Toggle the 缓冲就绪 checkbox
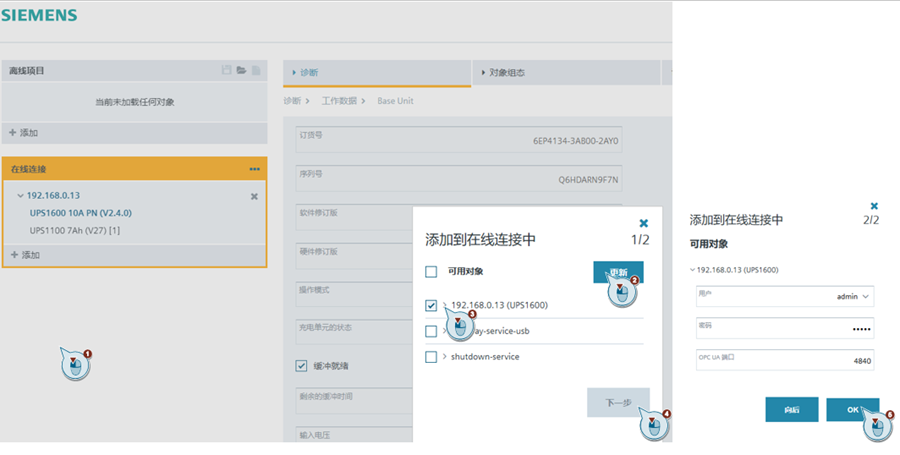The image size is (900, 455). point(302,365)
